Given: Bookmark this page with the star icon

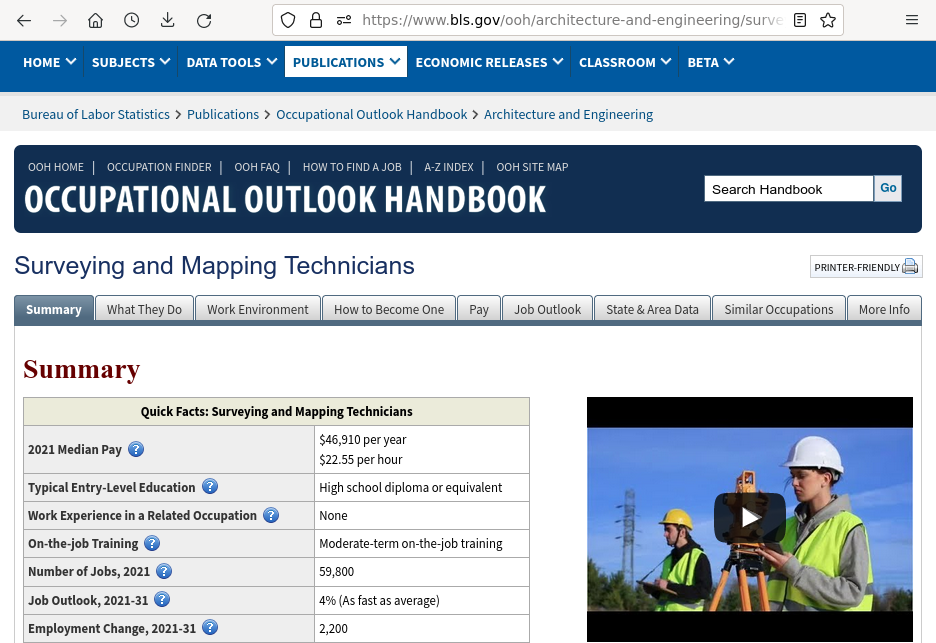Looking at the screenshot, I should pos(828,20).
